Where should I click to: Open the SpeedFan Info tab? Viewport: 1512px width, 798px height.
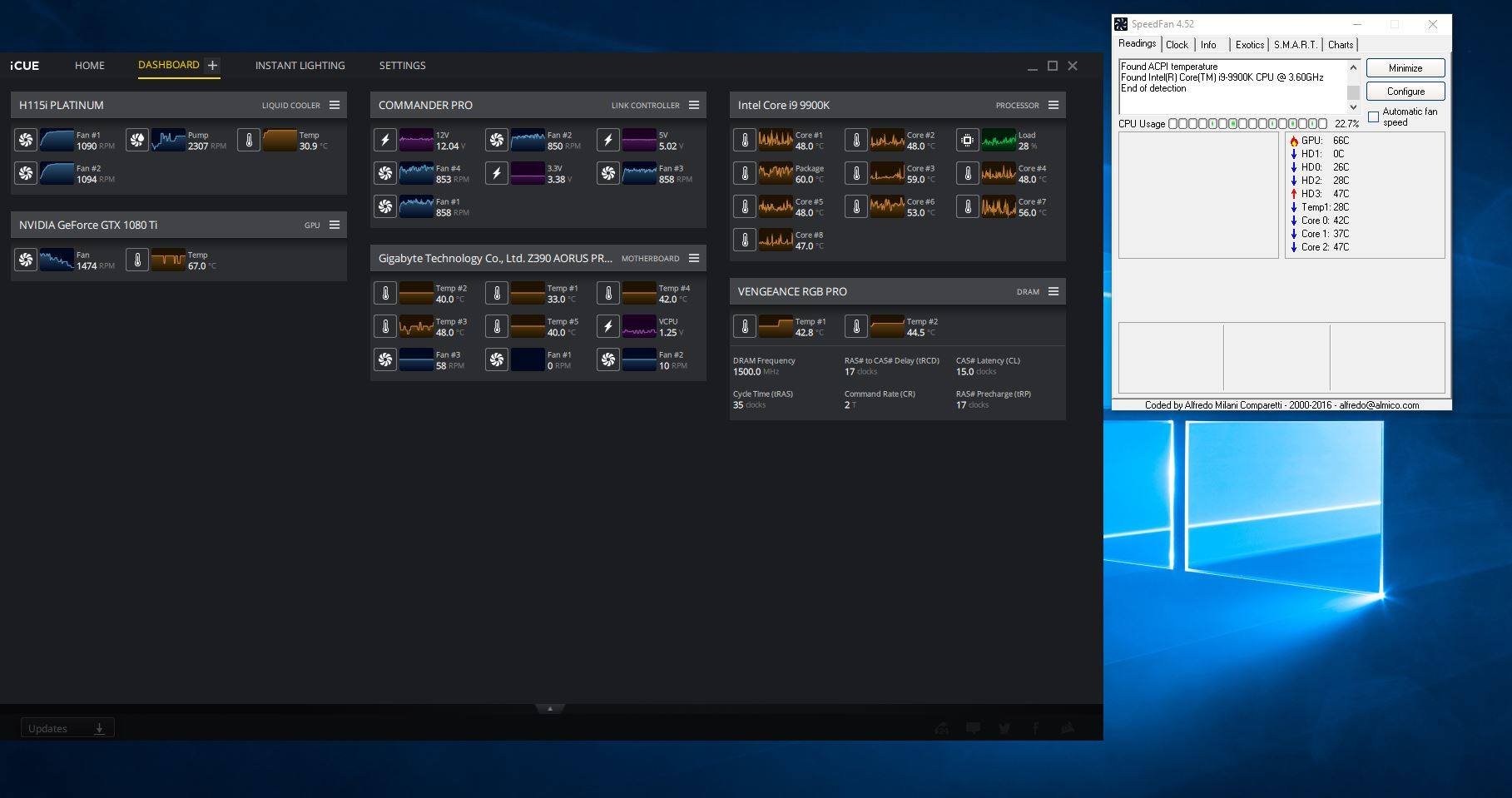point(1208,45)
